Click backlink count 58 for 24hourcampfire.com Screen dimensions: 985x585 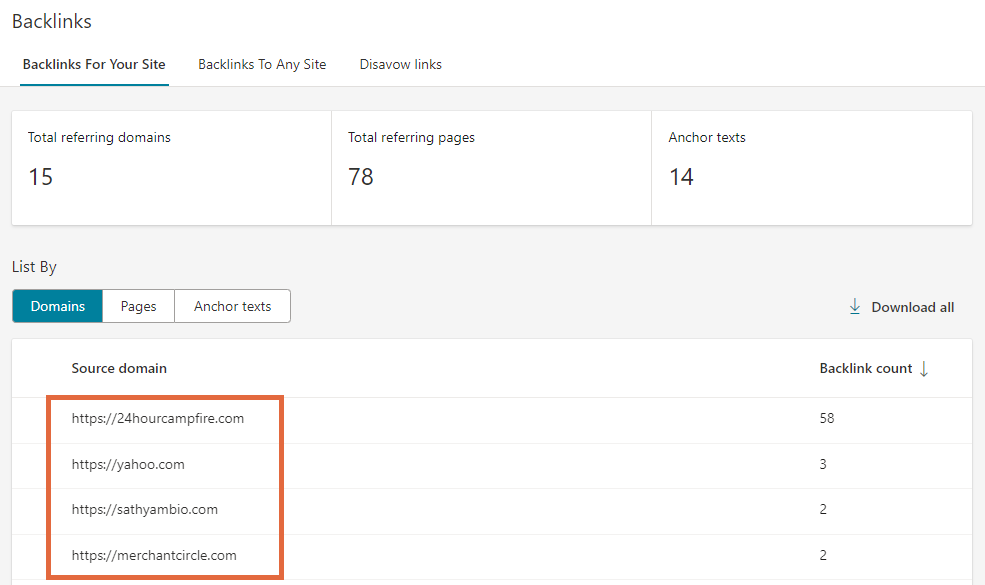tap(827, 419)
